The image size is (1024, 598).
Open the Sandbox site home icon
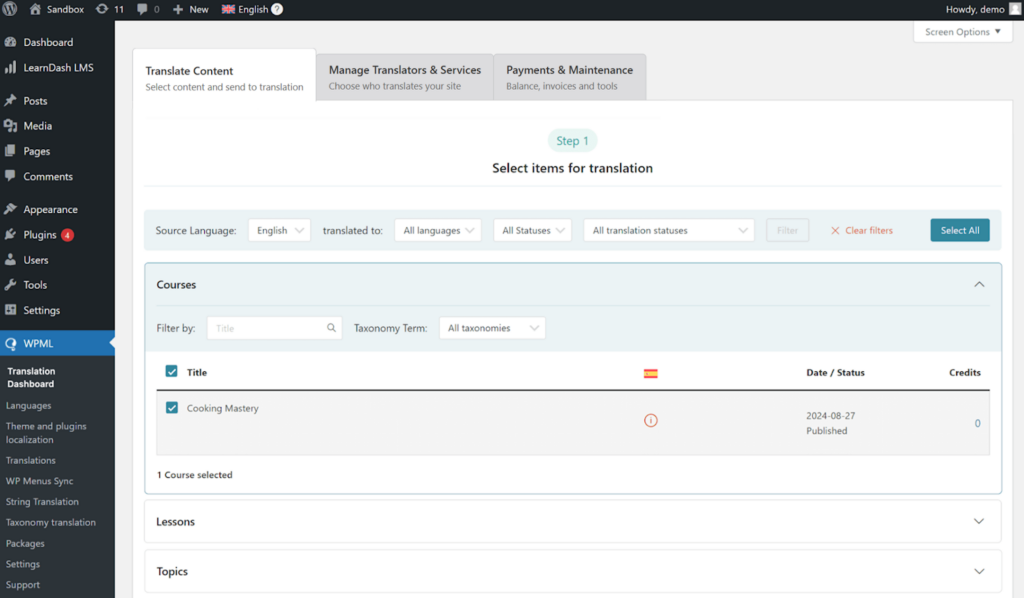[x=35, y=9]
